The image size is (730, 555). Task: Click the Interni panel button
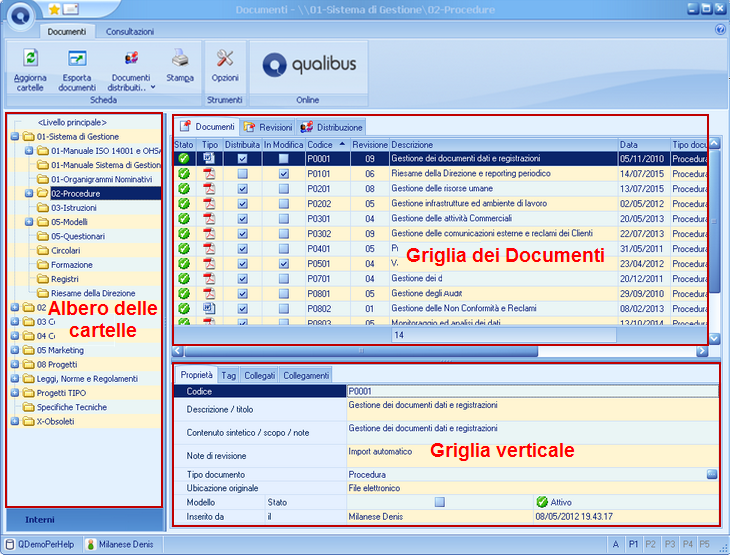click(x=86, y=520)
